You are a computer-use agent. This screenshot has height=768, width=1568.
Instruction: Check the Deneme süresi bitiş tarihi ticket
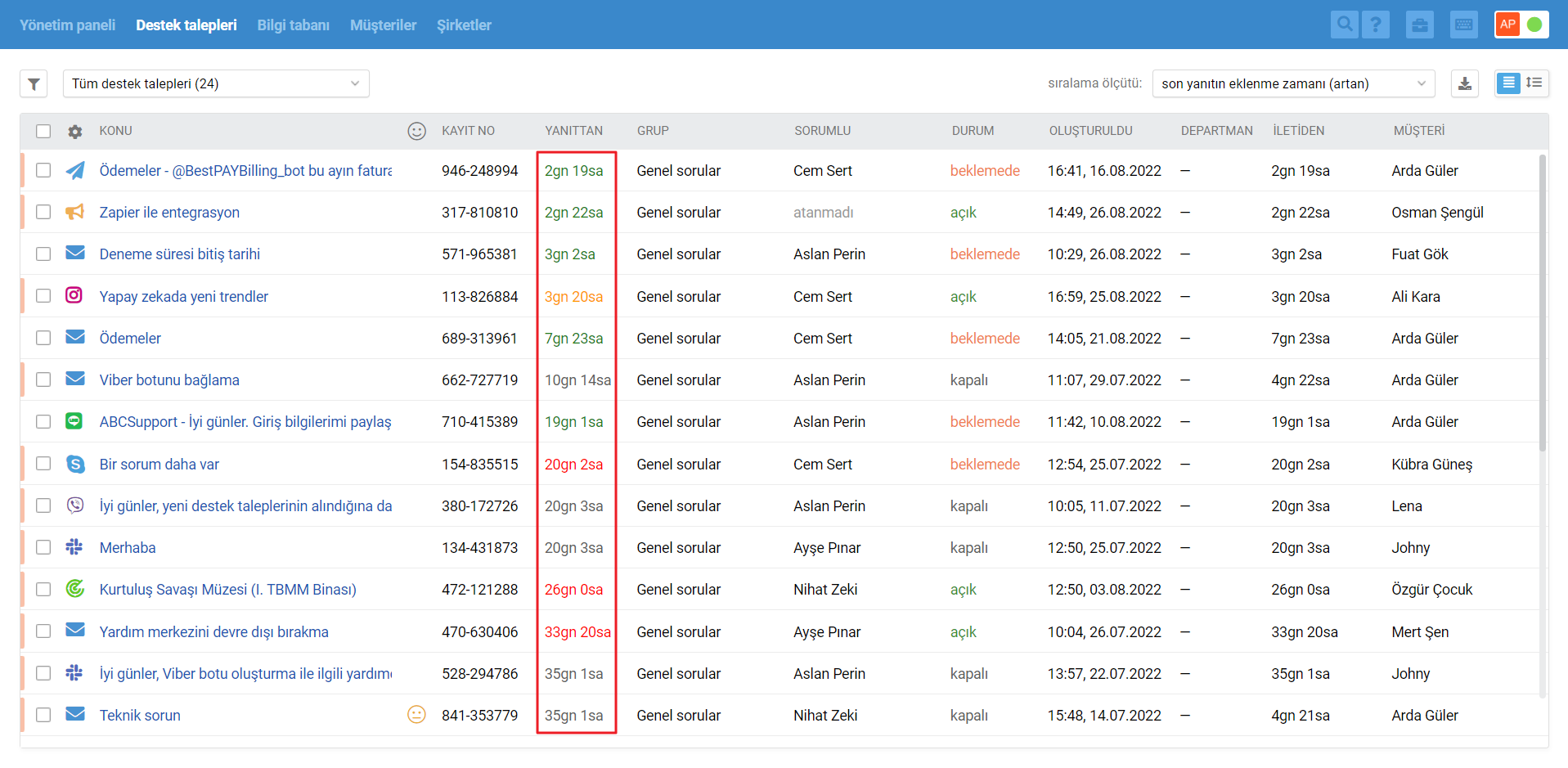43,254
